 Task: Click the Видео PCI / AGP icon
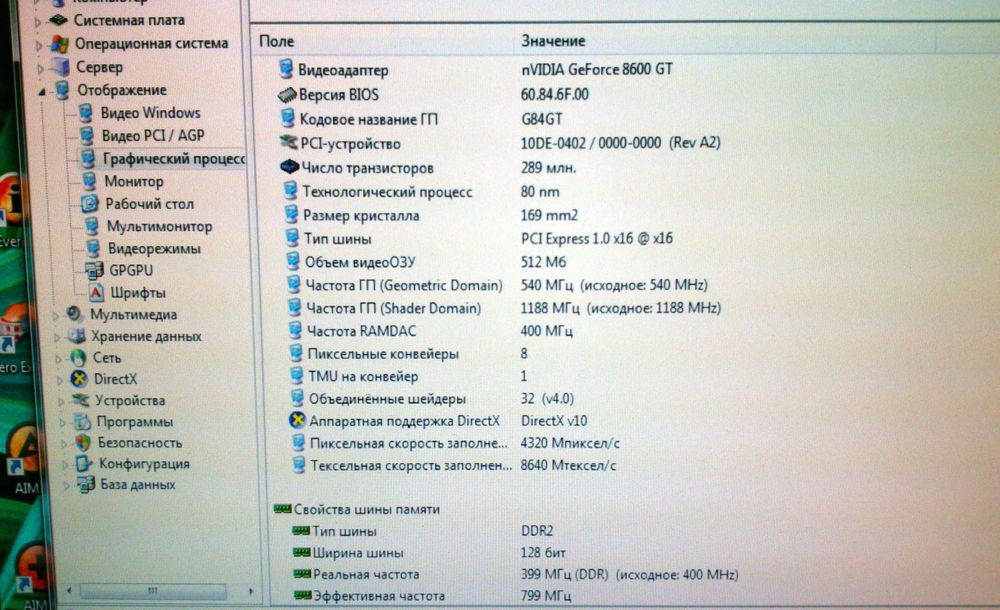[x=87, y=136]
